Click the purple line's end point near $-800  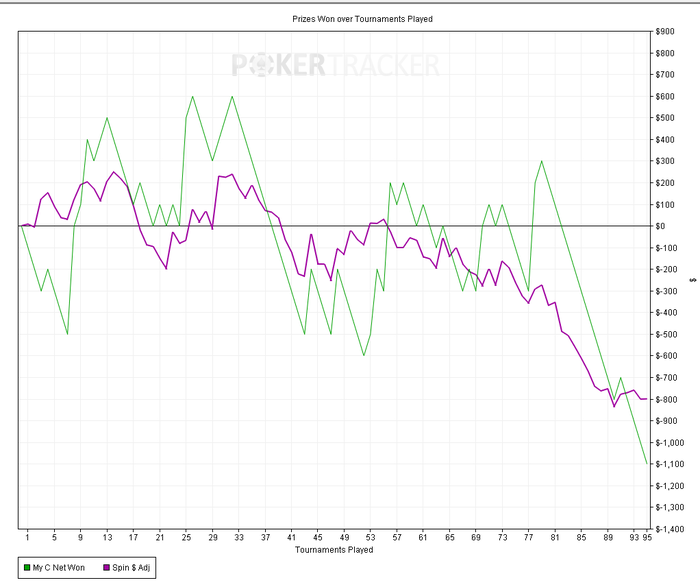[x=646, y=399]
